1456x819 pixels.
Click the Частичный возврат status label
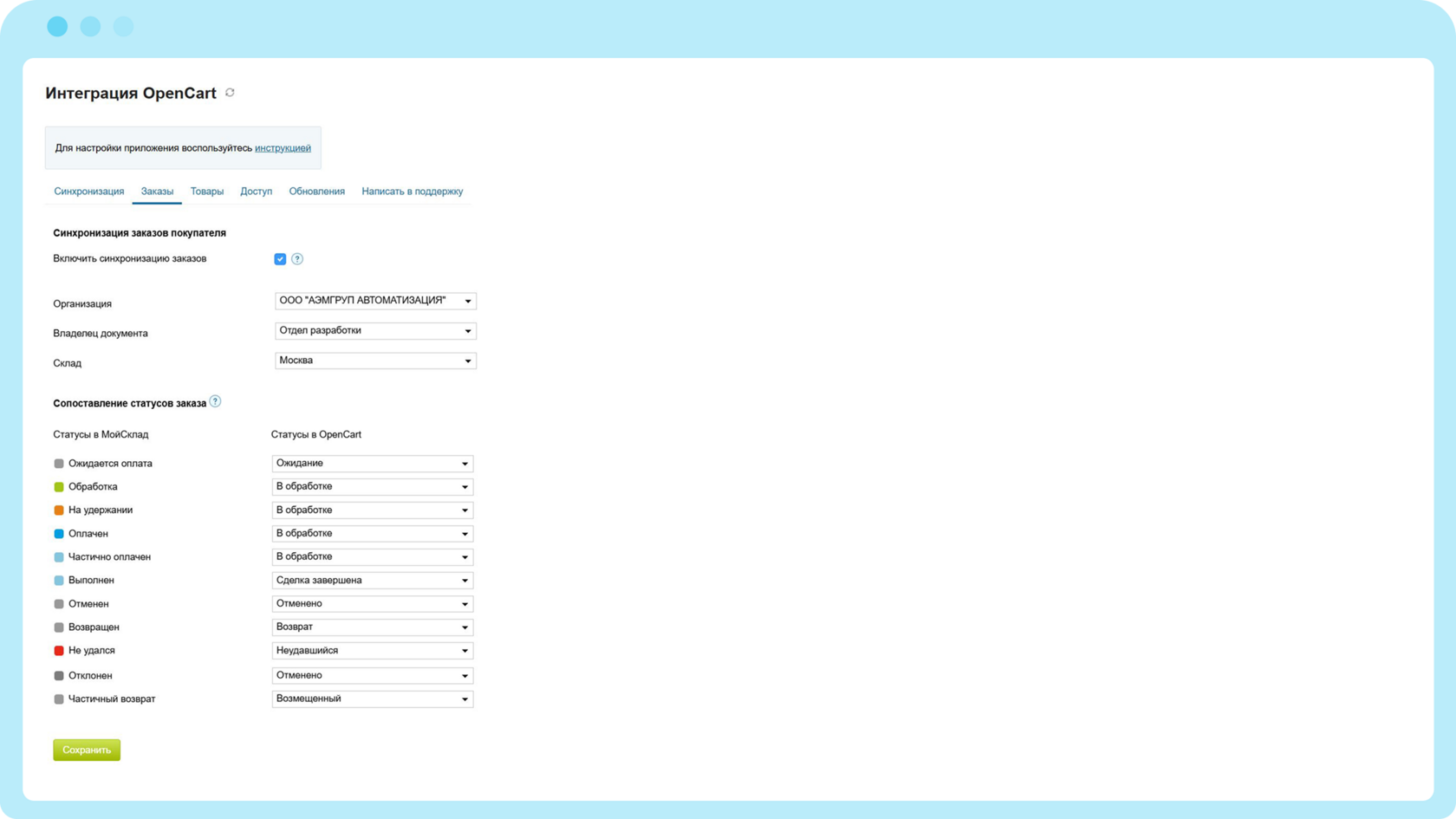pyautogui.click(x=112, y=699)
